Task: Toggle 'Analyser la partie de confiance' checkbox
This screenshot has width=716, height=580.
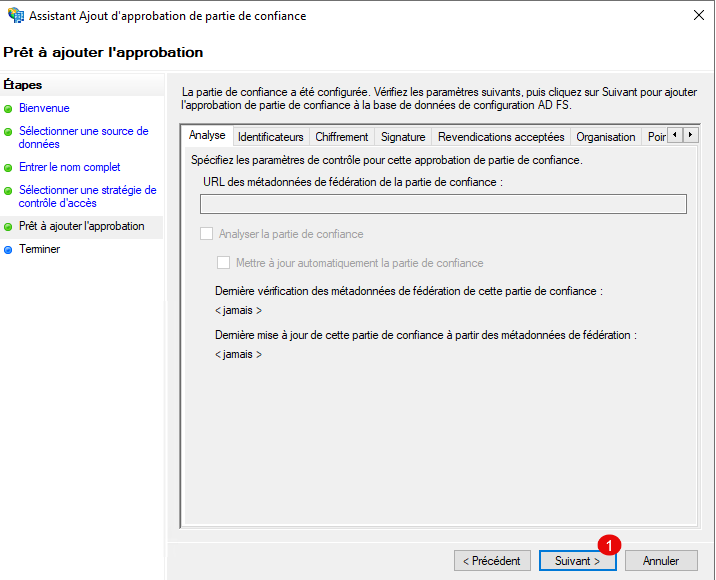Action: [207, 234]
